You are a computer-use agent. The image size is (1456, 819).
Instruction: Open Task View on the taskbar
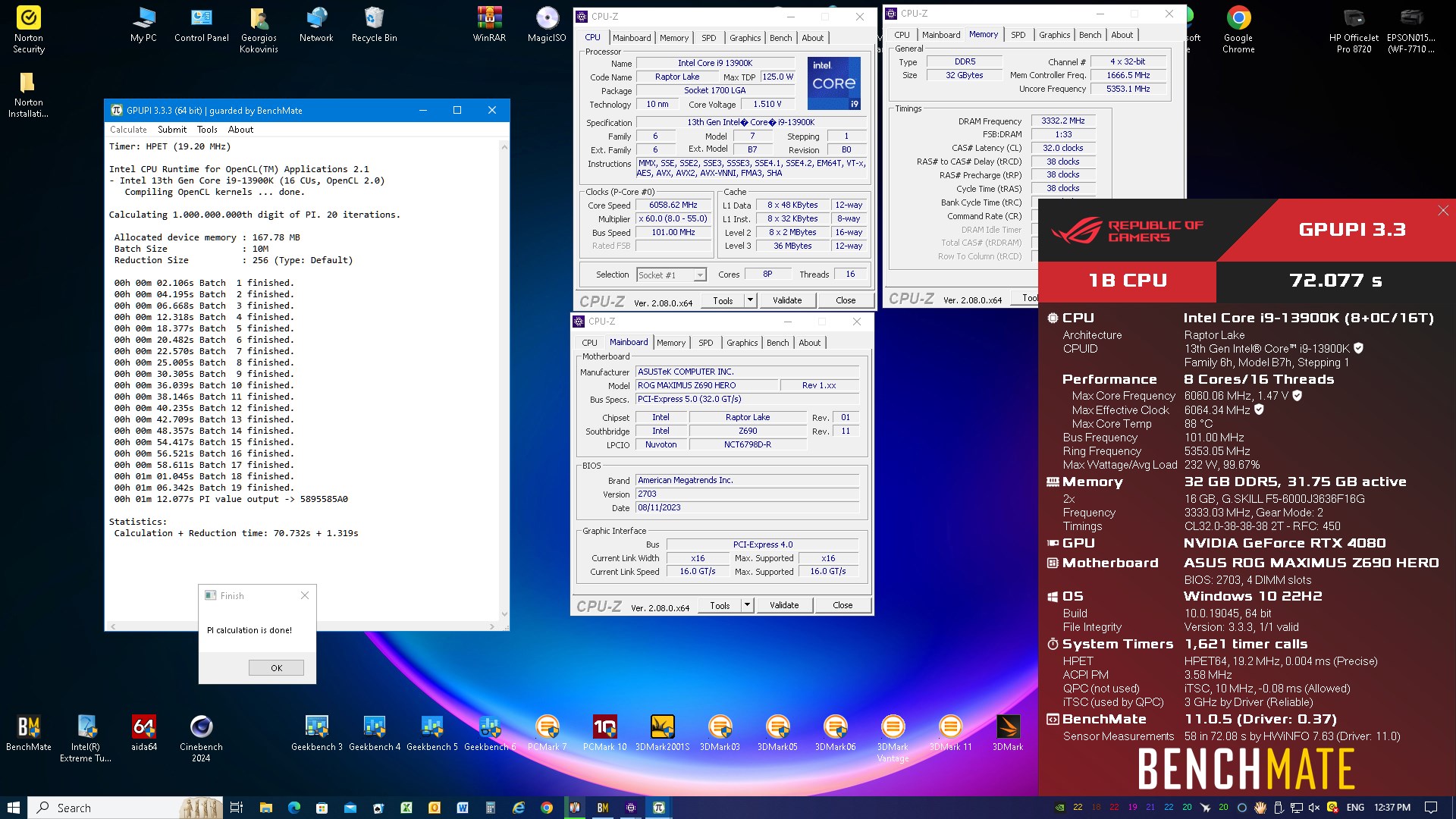coord(236,808)
